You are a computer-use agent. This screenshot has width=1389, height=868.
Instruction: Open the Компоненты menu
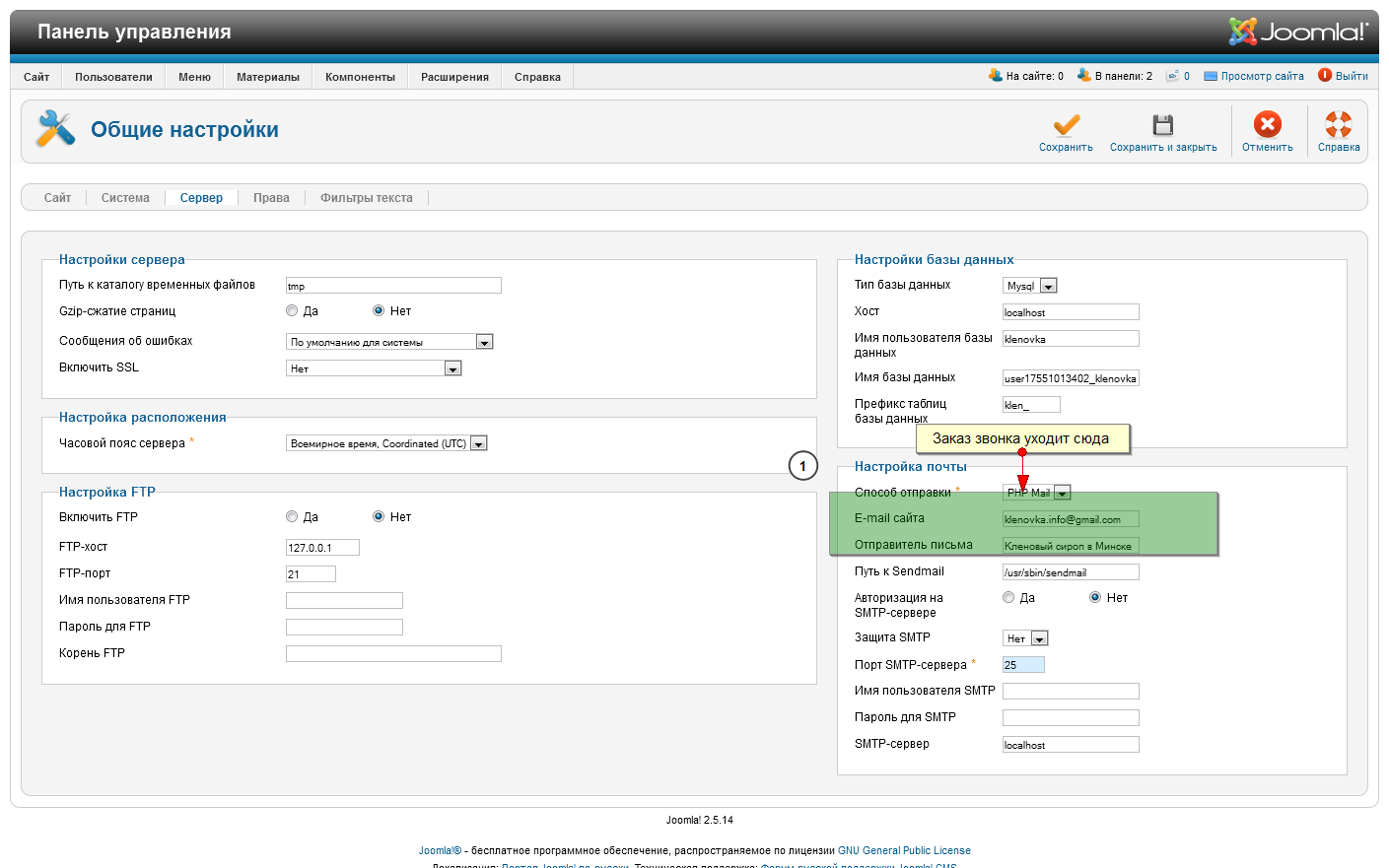360,77
